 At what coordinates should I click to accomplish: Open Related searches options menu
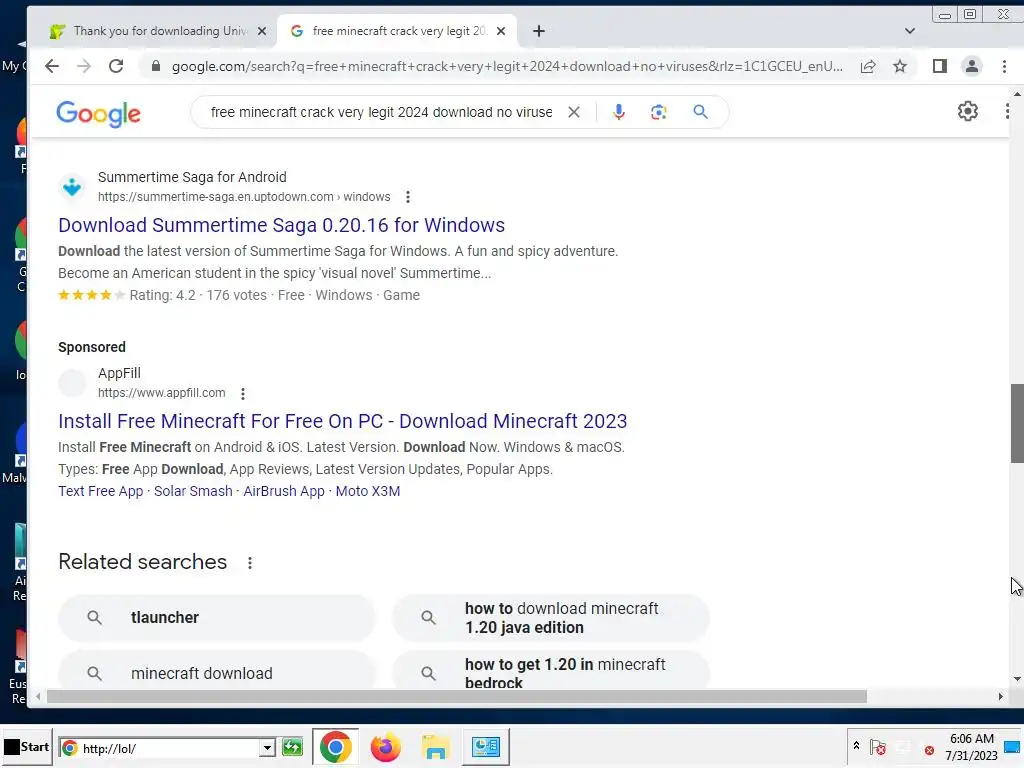point(249,562)
